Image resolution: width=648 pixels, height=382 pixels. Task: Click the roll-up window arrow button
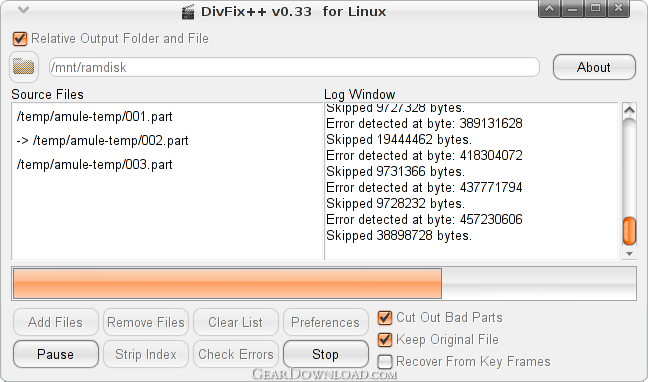[549, 9]
